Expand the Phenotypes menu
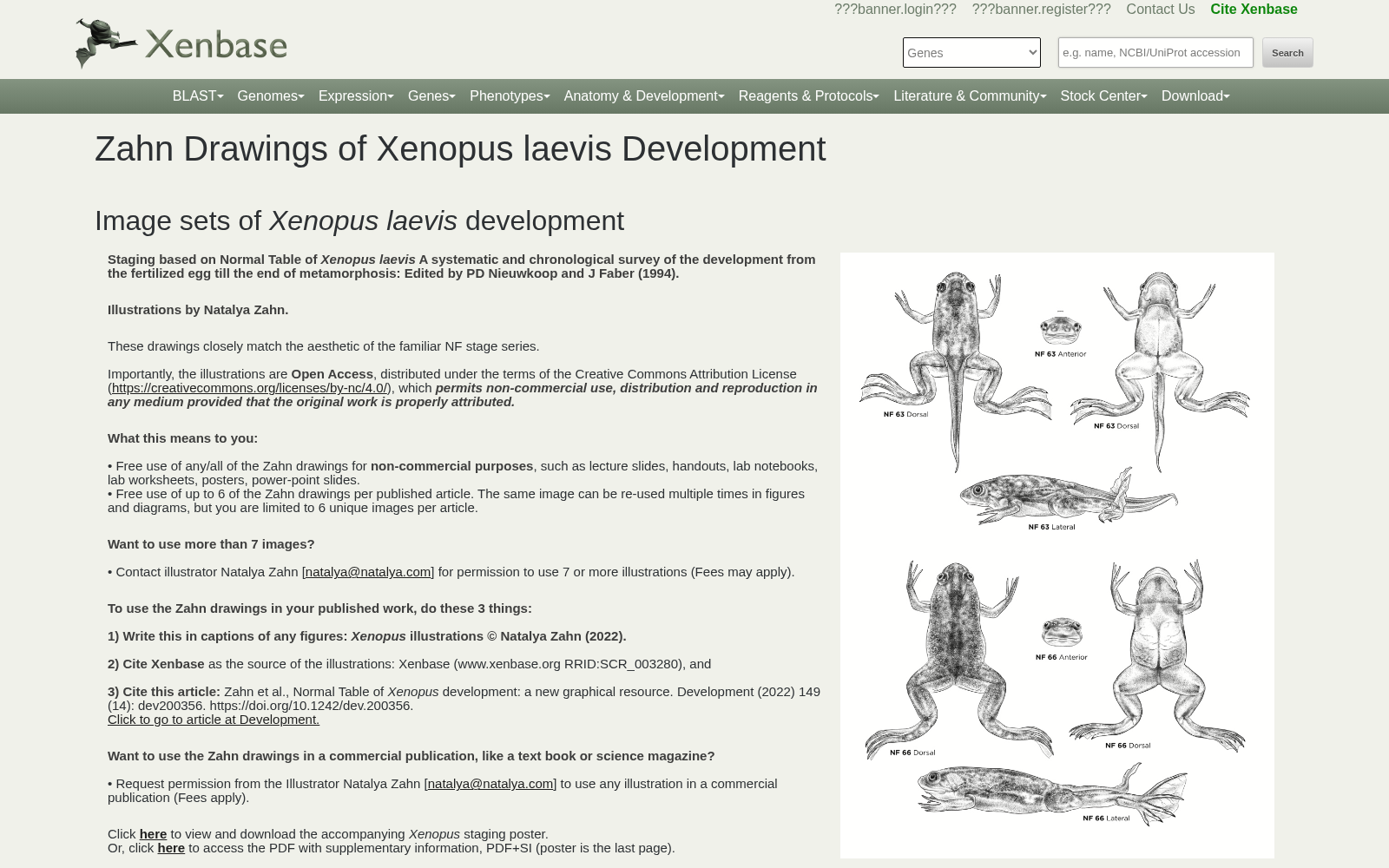The height and width of the screenshot is (868, 1389). pos(510,95)
